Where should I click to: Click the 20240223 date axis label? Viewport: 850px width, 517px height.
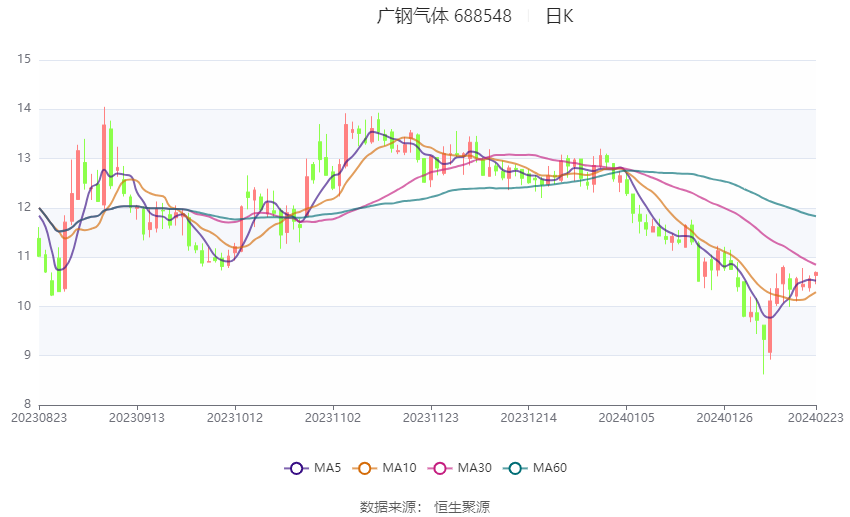coord(815,418)
